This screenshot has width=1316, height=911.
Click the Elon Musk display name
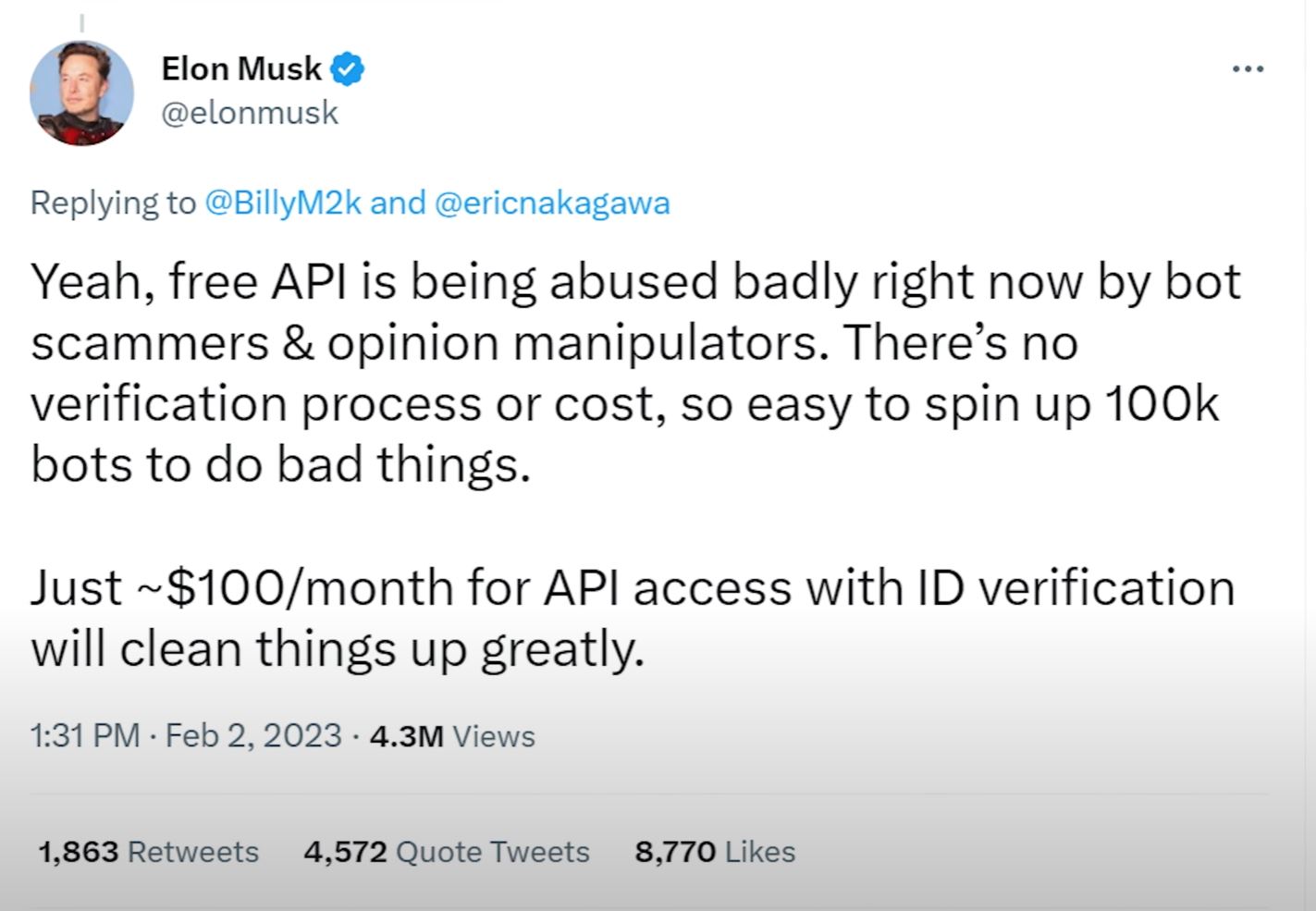pos(241,68)
